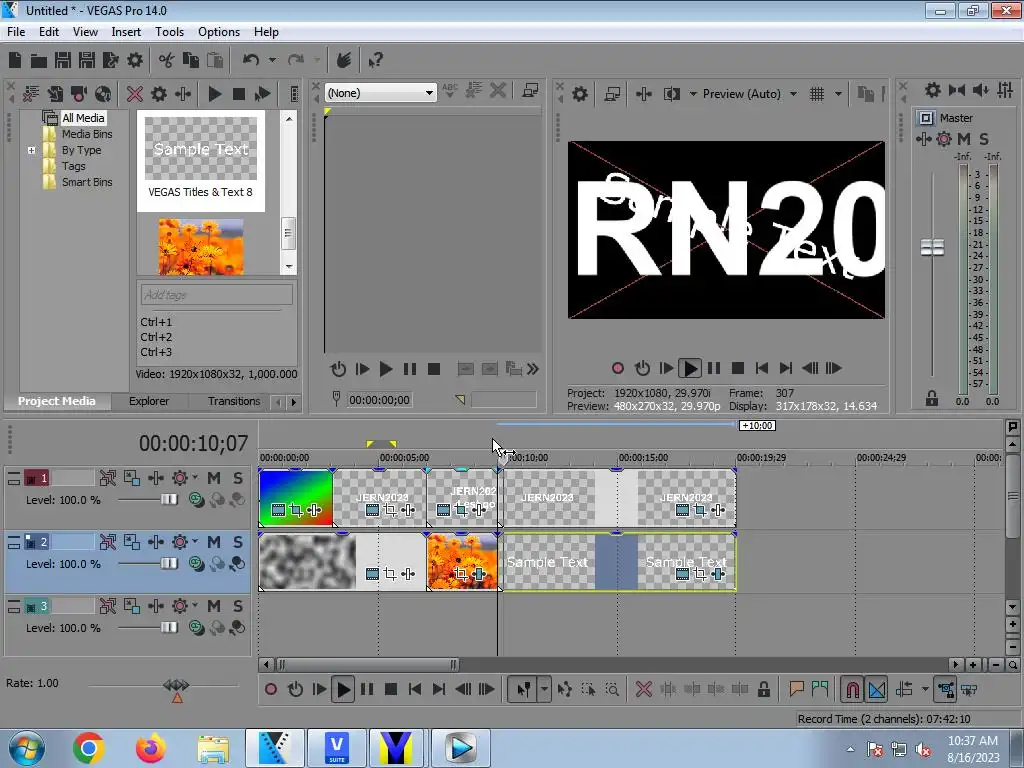Click the transport Record button below timeline
Viewport: 1024px width, 768px height.
pos(270,689)
